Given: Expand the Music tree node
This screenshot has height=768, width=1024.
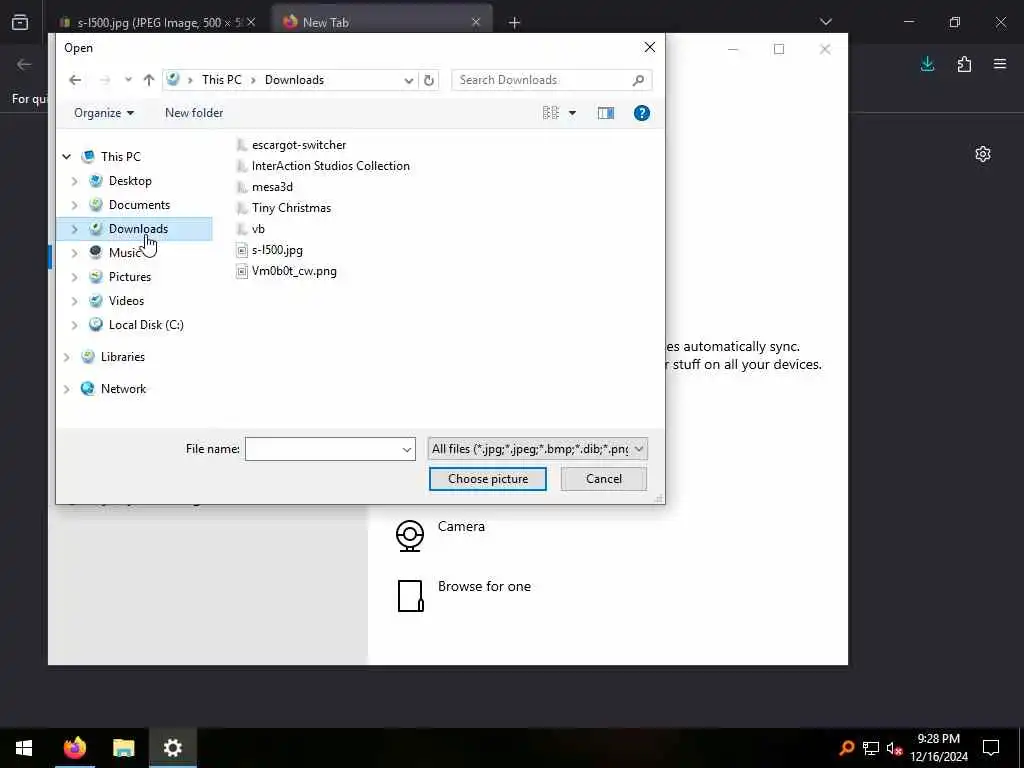Looking at the screenshot, I should click(74, 253).
